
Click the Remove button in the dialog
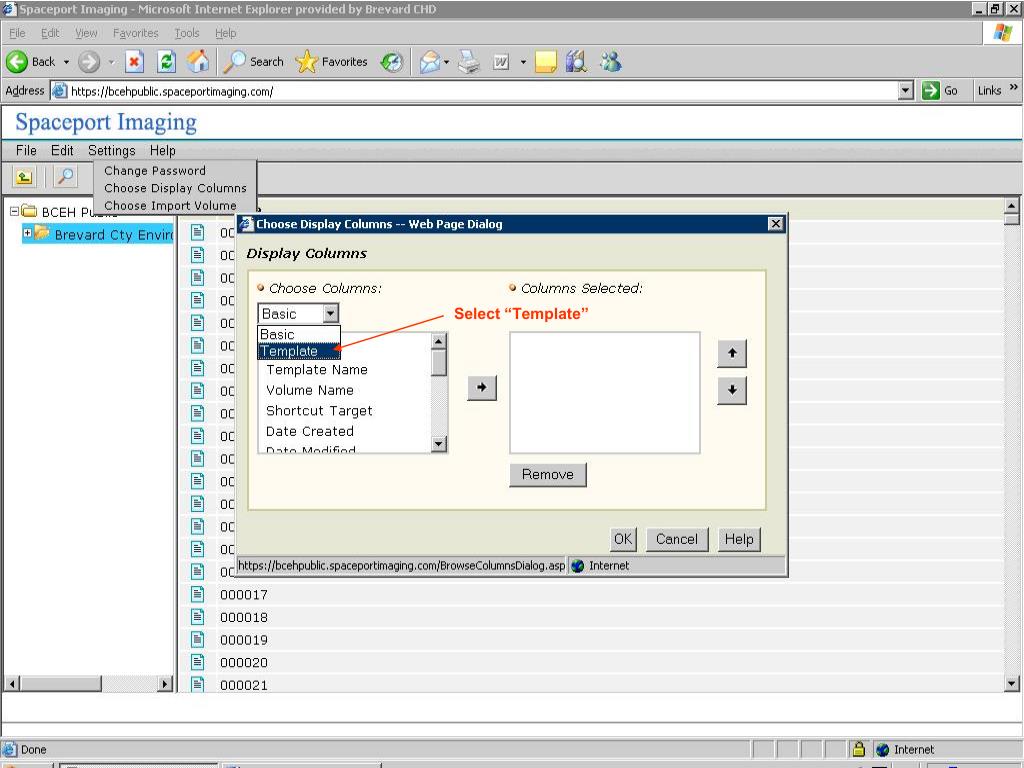(x=548, y=475)
